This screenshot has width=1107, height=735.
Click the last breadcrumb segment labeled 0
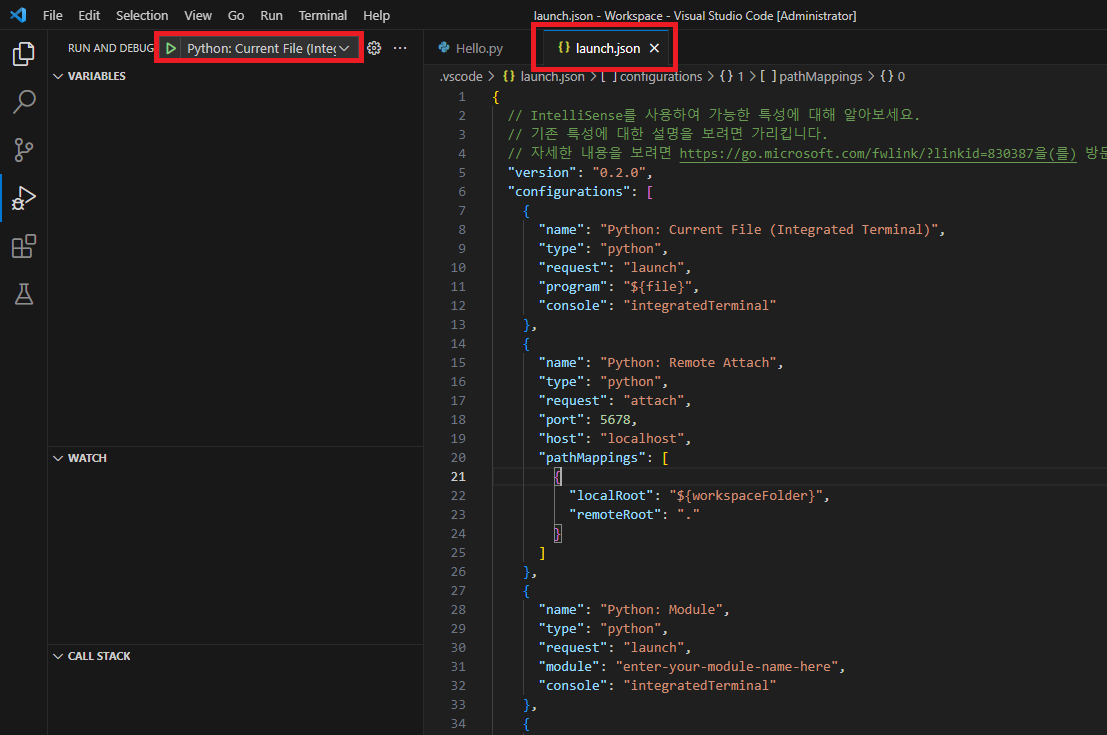coord(892,76)
